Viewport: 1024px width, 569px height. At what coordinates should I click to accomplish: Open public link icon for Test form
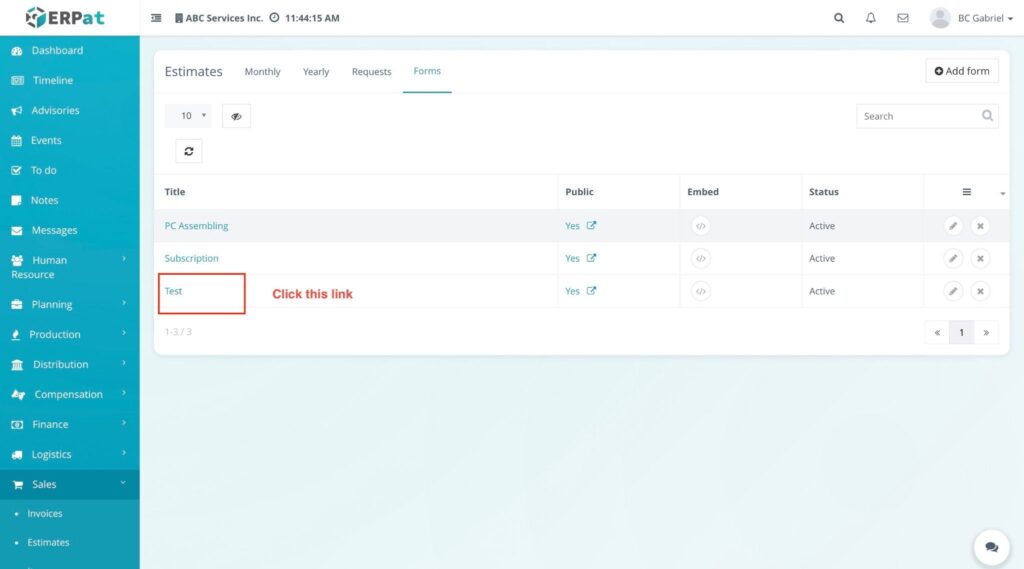[591, 291]
